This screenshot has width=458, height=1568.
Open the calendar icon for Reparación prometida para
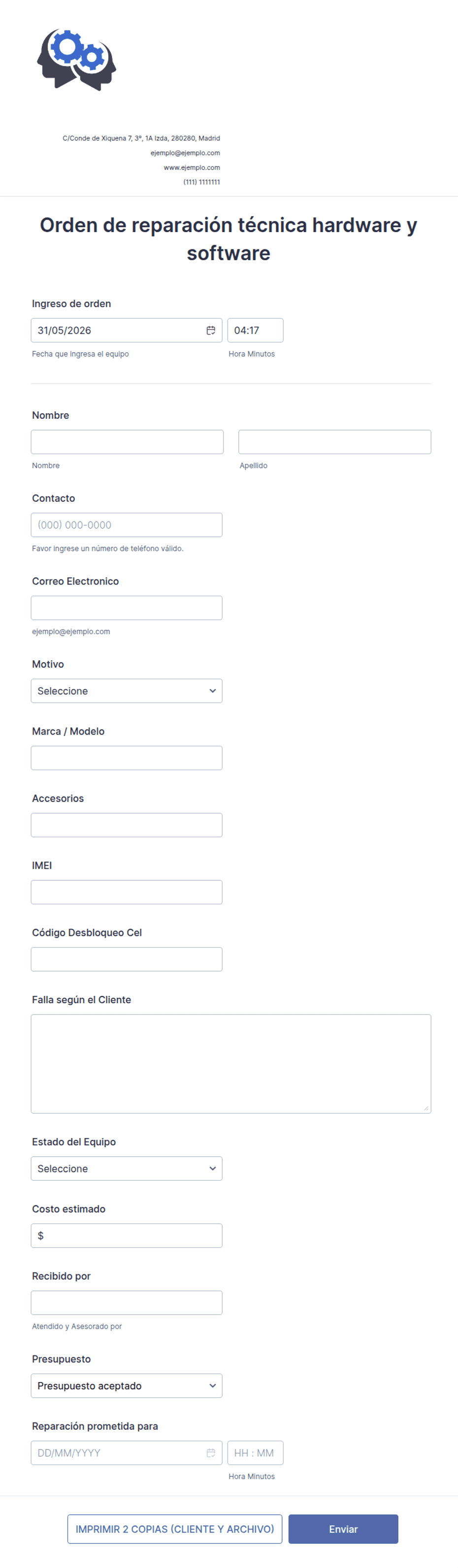[211, 1452]
